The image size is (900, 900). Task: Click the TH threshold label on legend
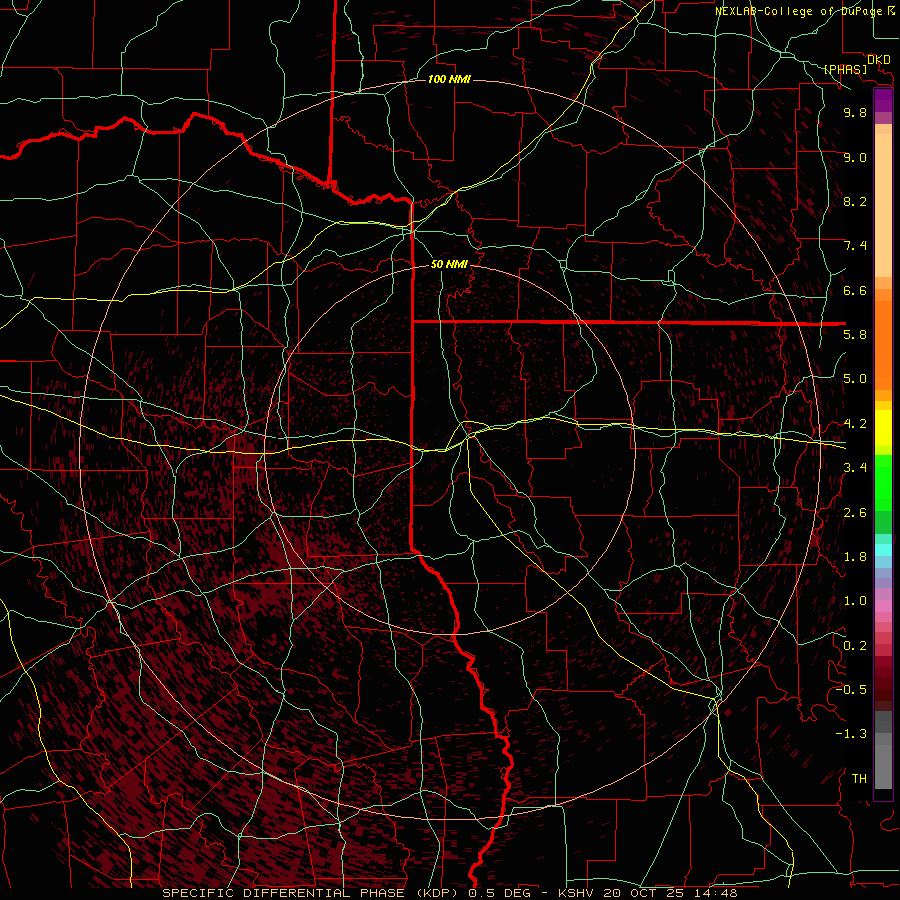[859, 779]
